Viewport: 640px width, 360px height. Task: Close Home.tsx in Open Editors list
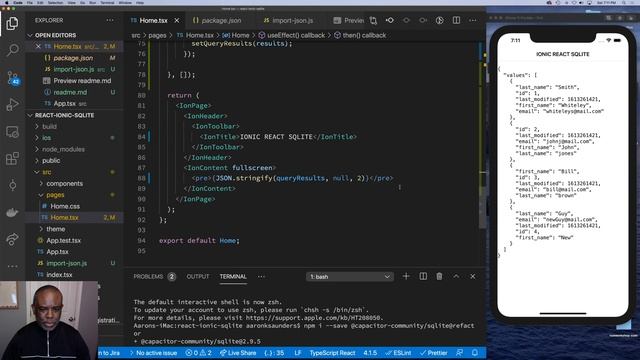[38, 47]
